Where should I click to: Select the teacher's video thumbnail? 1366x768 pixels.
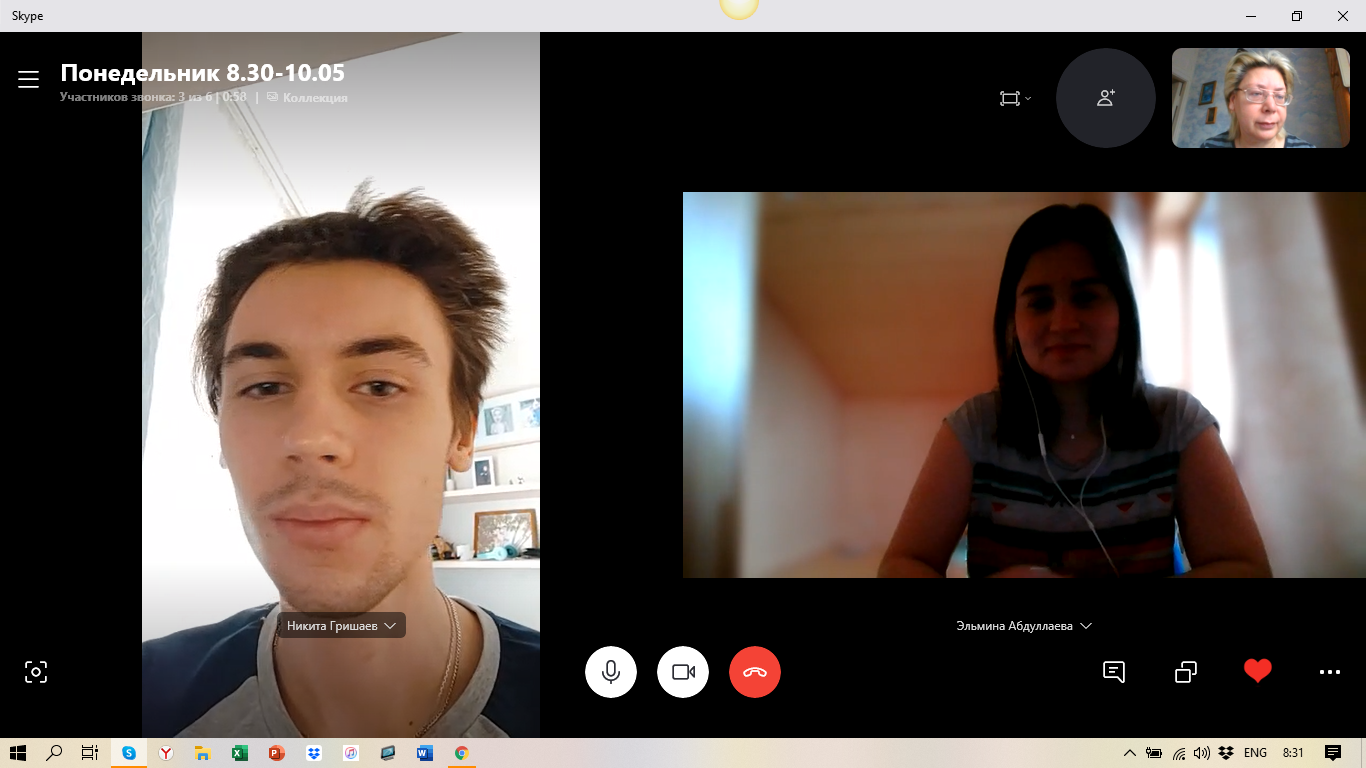1260,98
